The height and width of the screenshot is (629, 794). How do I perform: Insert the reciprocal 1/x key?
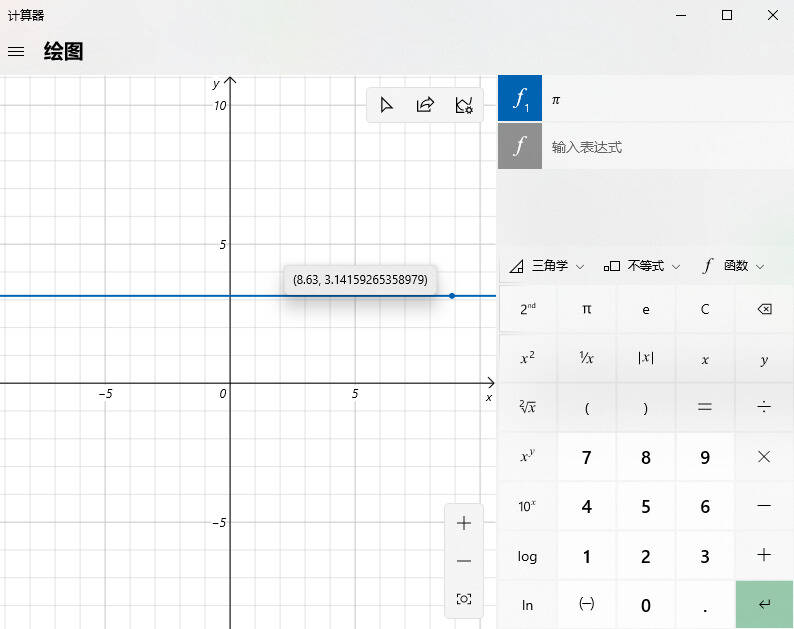(586, 358)
